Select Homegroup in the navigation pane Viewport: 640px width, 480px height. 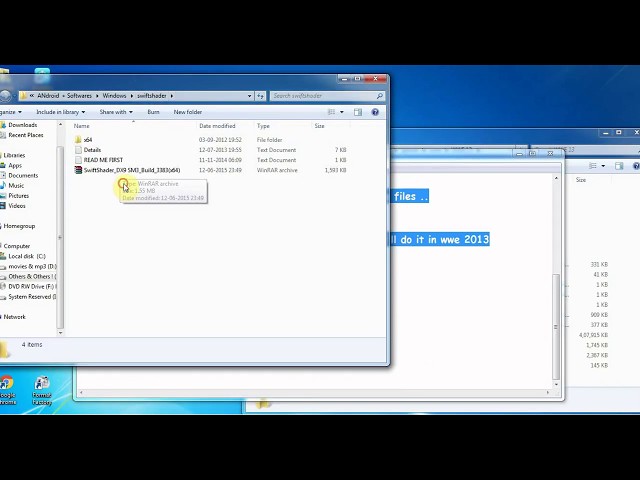[19, 226]
